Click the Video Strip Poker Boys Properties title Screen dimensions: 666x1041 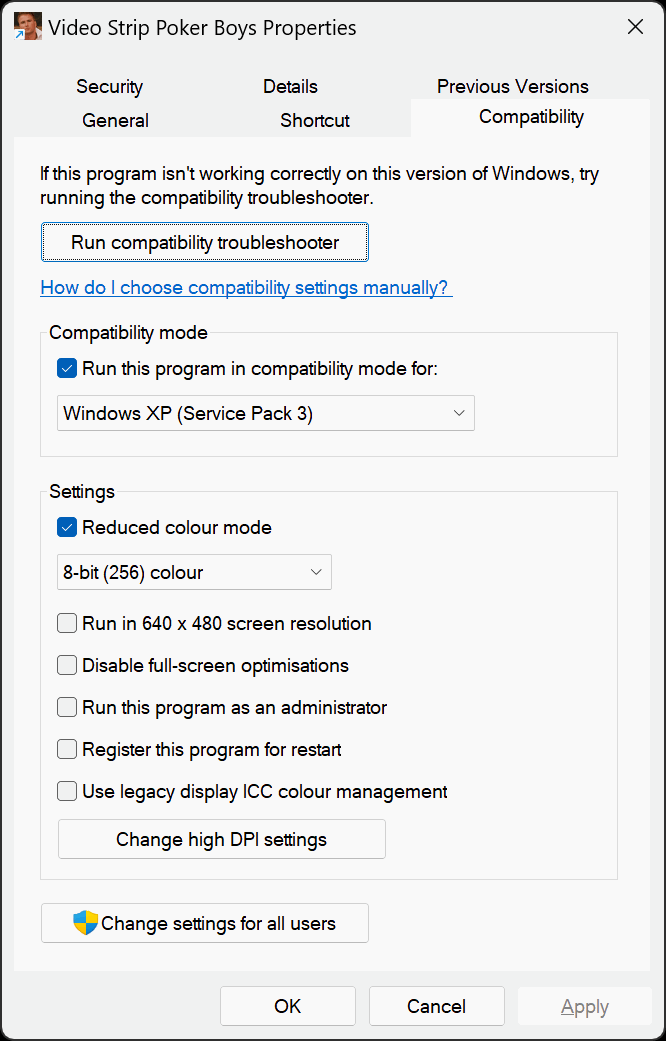click(203, 28)
